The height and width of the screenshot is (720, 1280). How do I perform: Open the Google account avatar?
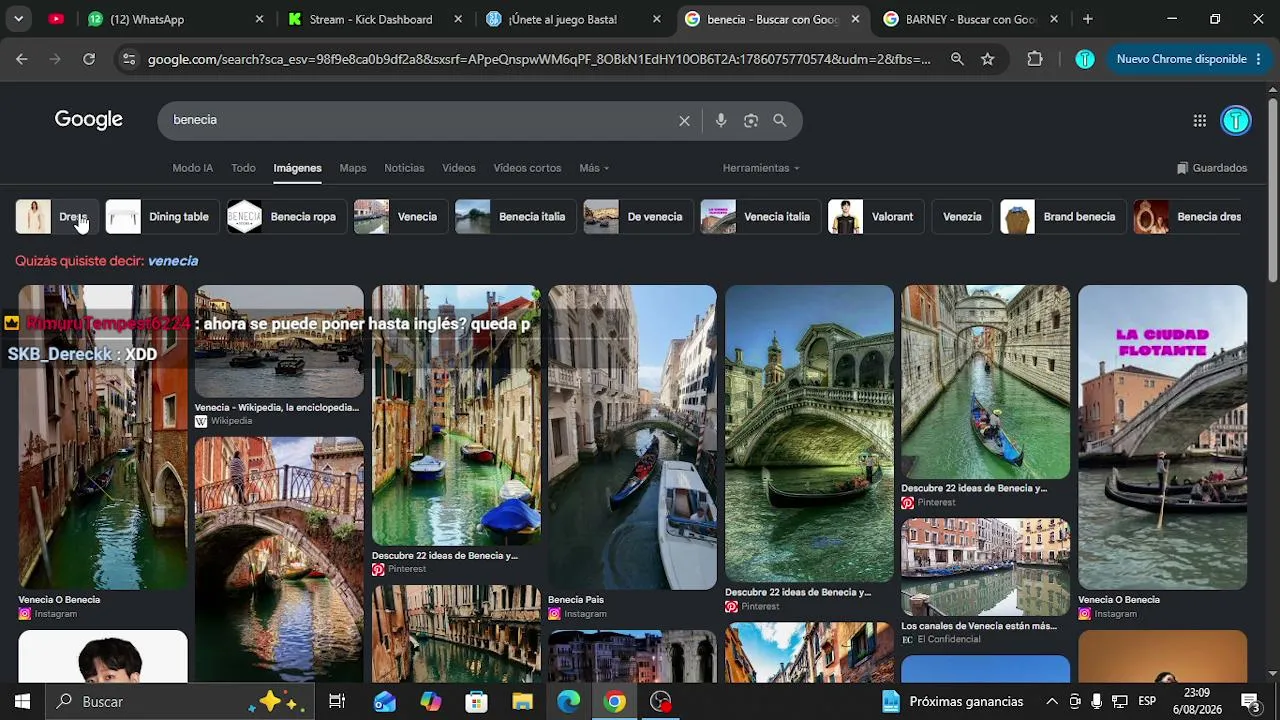[1236, 120]
